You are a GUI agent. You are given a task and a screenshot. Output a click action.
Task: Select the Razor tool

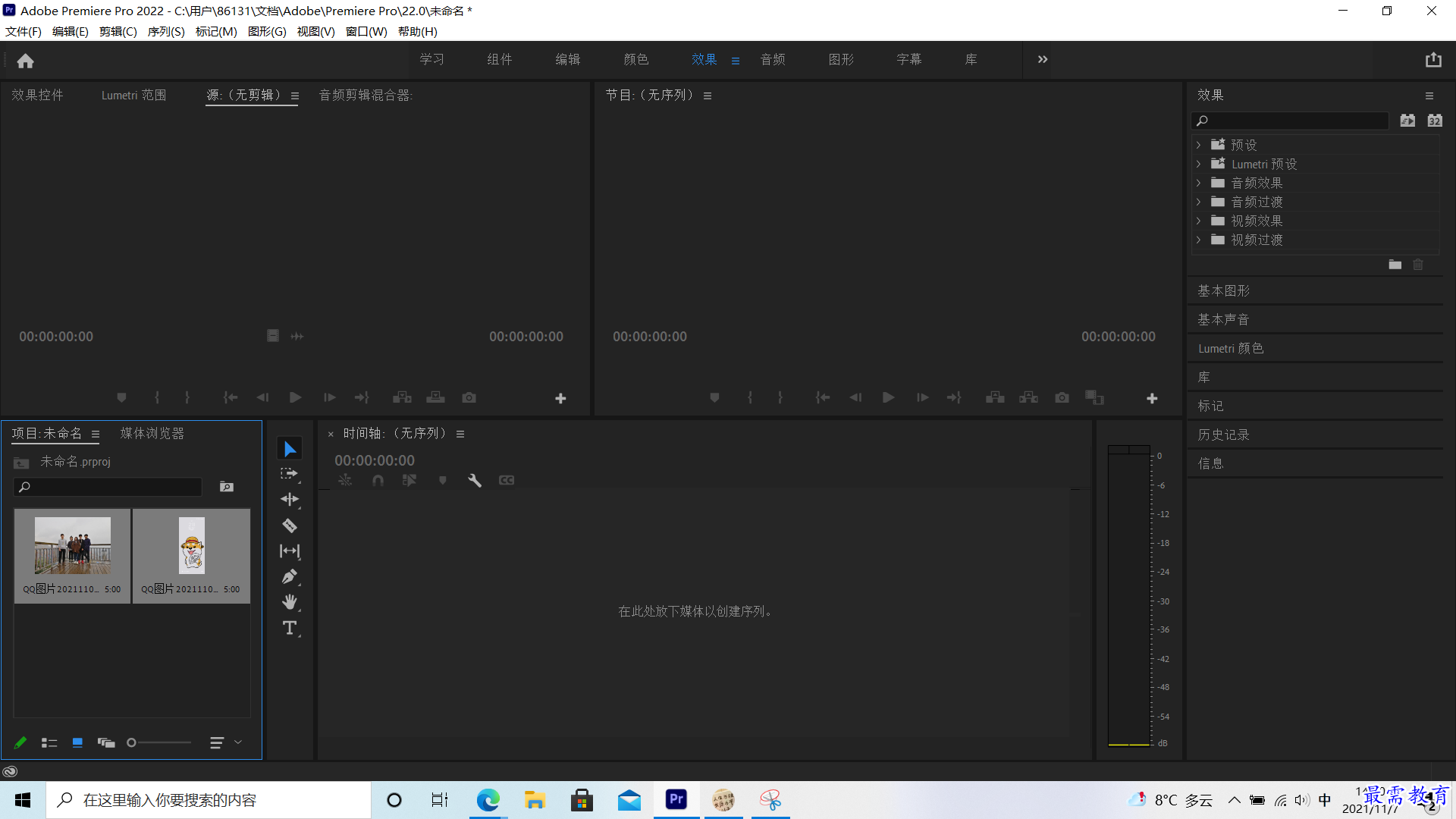pos(290,526)
